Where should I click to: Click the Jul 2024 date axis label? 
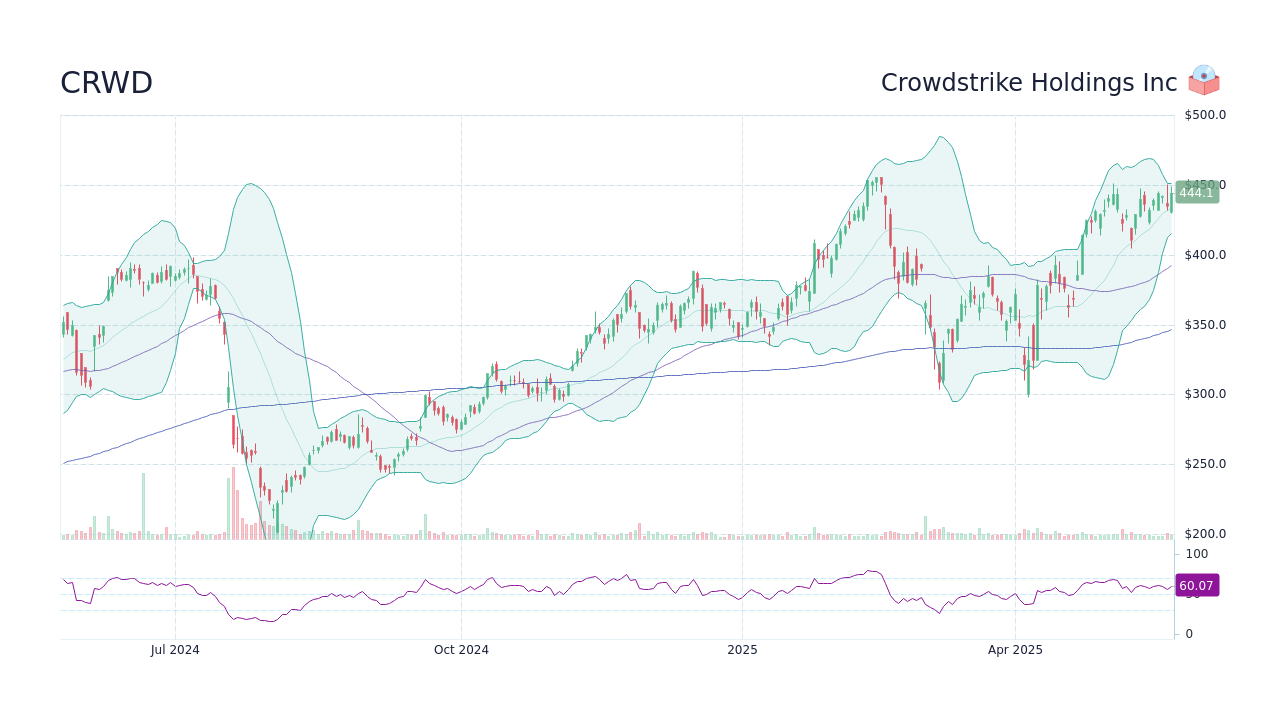click(175, 650)
